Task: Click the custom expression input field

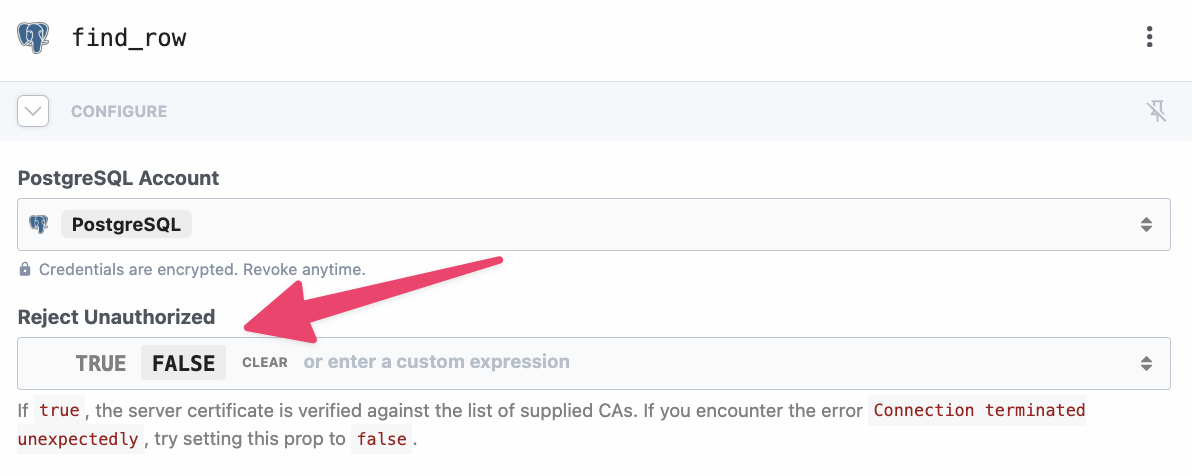Action: click(x=700, y=362)
